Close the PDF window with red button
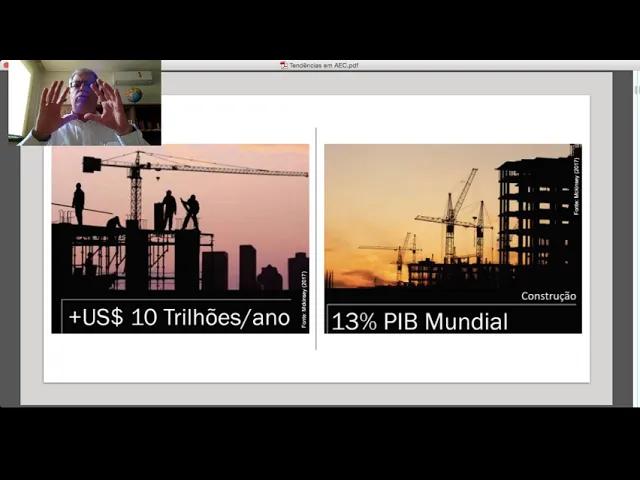640x480 pixels. 4,65
